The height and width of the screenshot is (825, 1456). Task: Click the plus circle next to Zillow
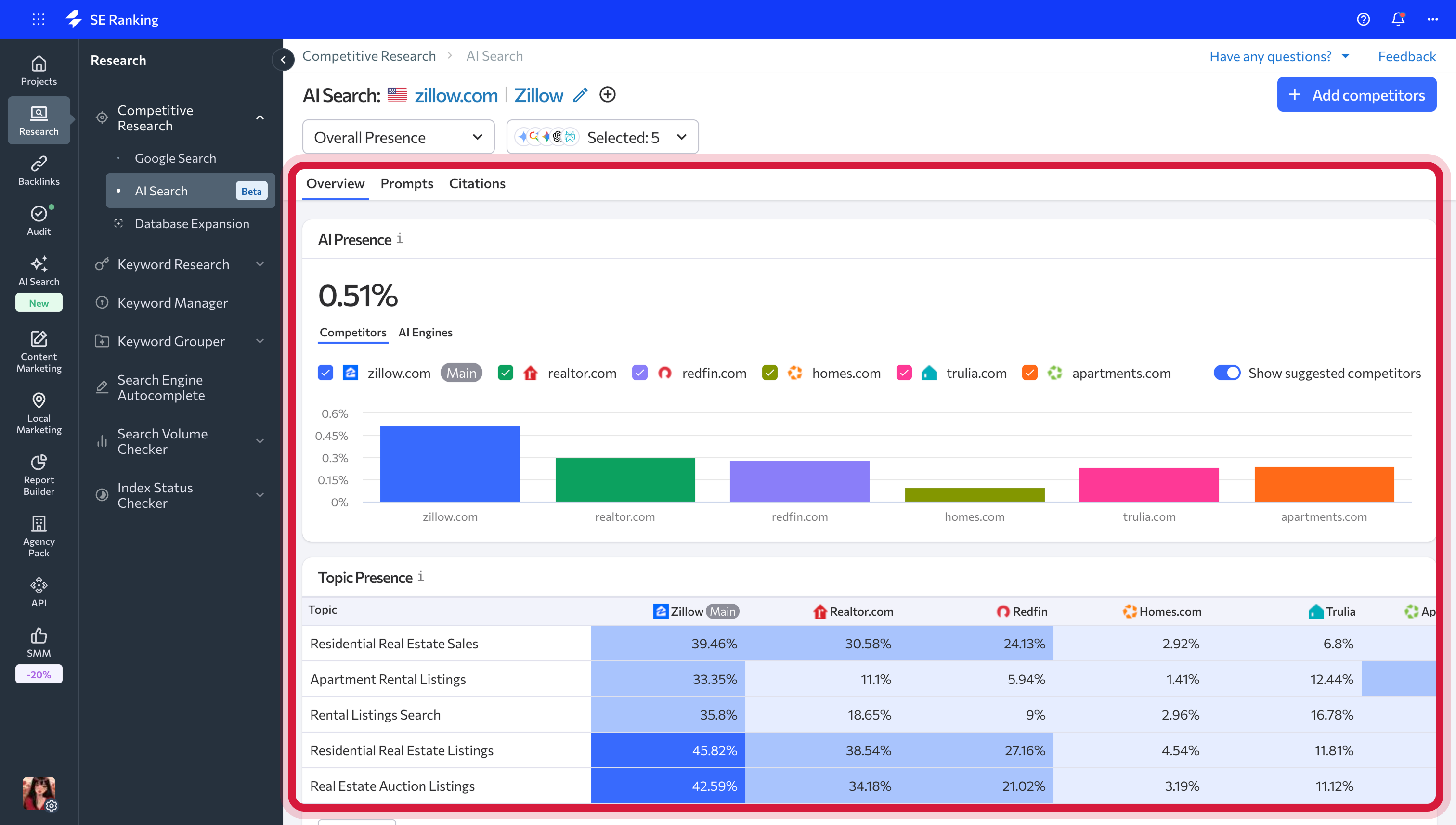(608, 95)
